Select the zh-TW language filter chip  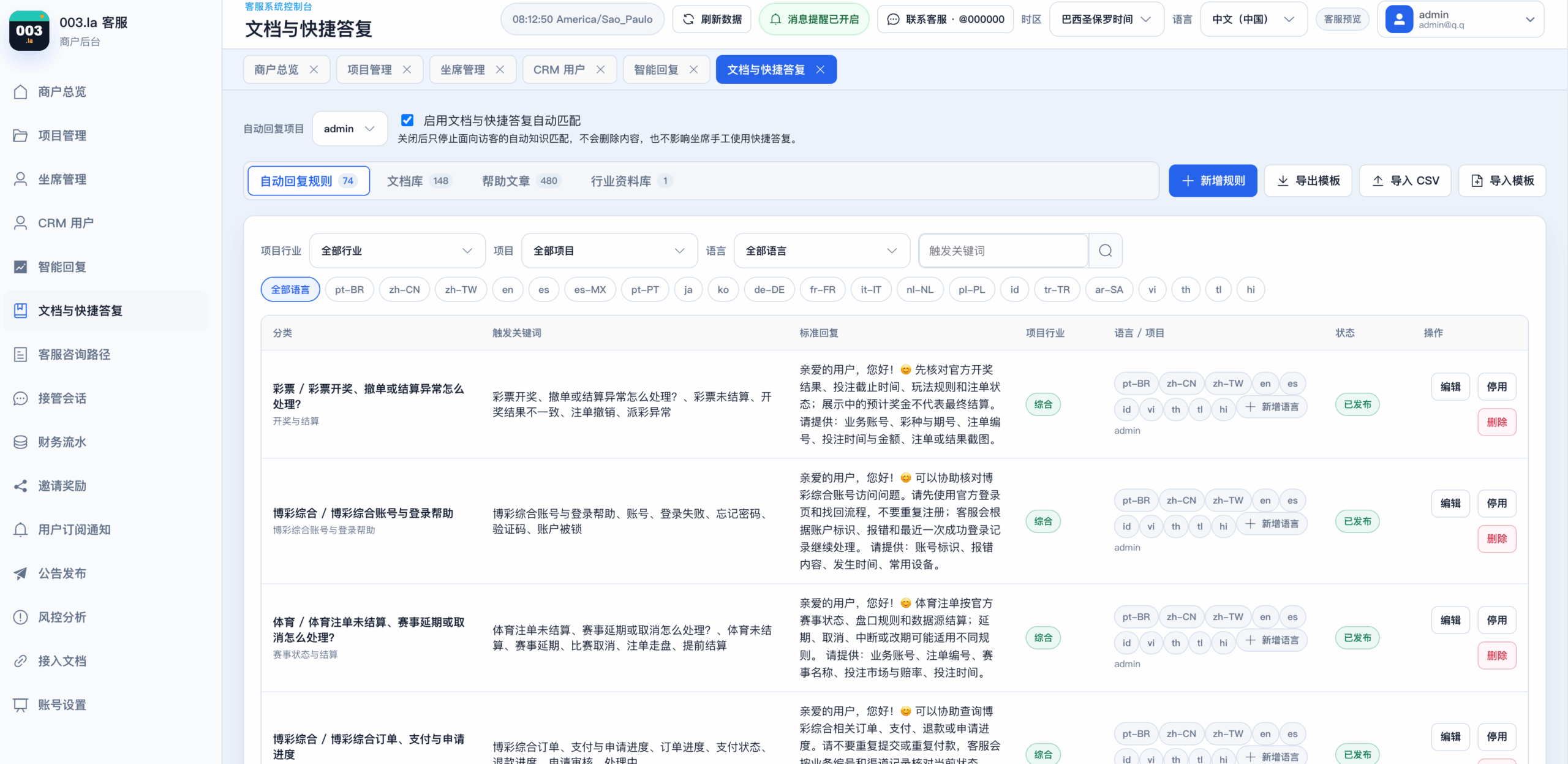point(461,290)
